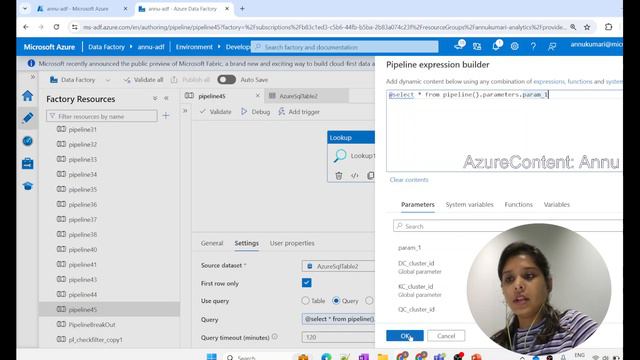Open the Azure notifications bell icon
Viewport: 640px width, 360px height.
pos(496,46)
